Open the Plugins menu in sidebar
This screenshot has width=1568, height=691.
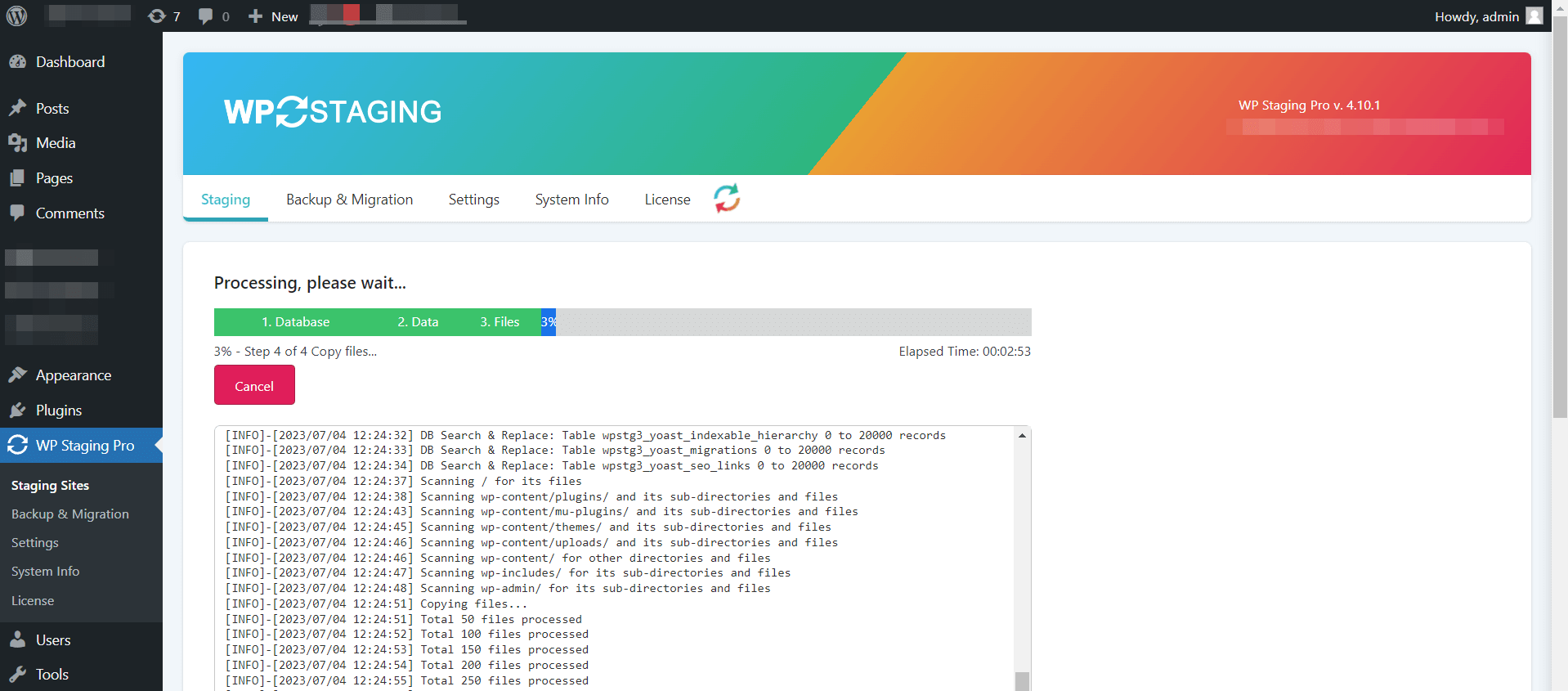coord(59,411)
